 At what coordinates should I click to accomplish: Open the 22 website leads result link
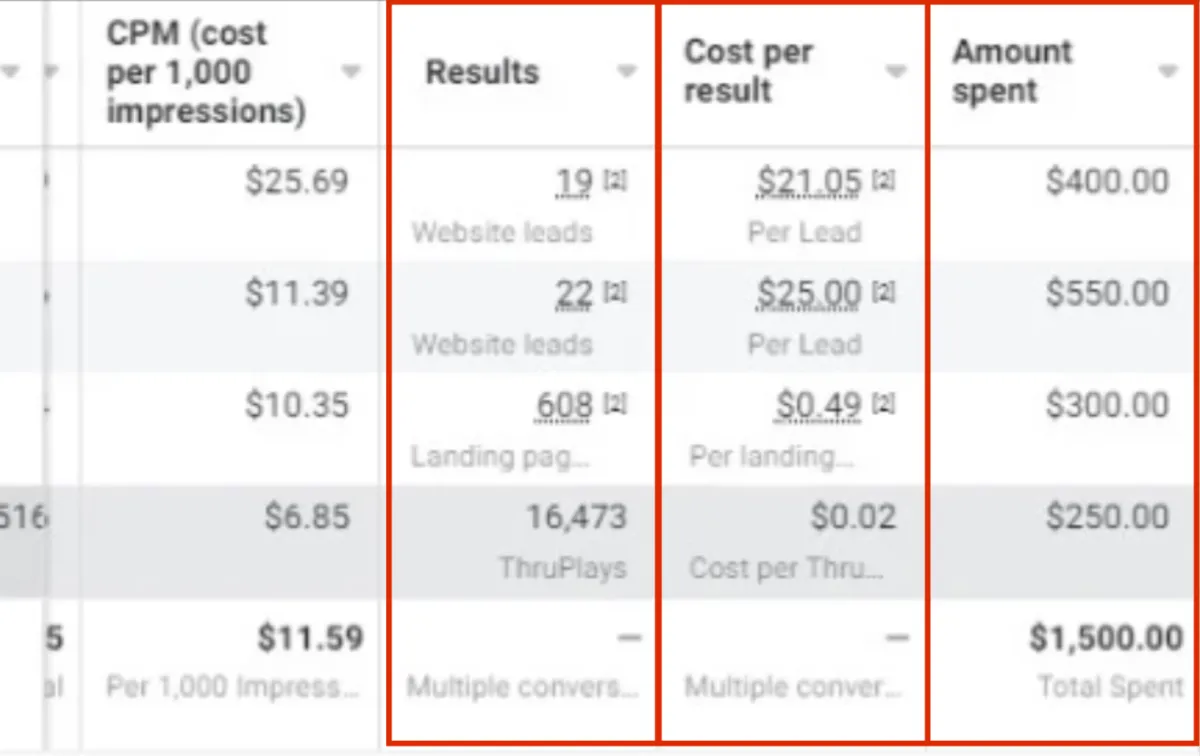pos(574,294)
